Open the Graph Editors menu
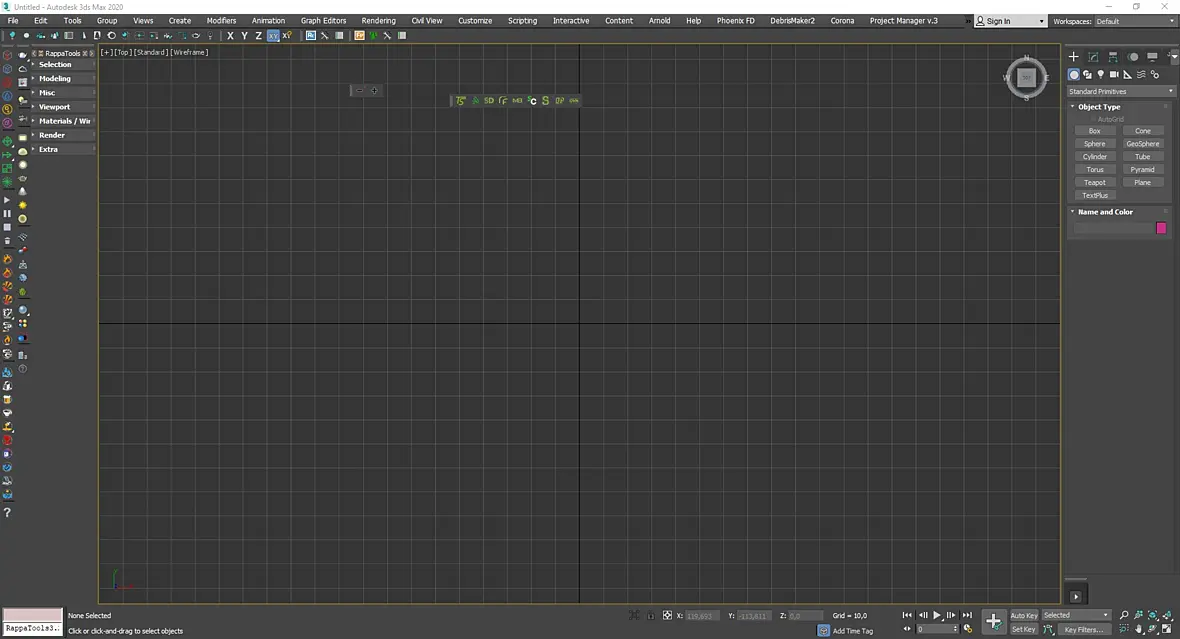This screenshot has width=1180, height=639. click(324, 20)
